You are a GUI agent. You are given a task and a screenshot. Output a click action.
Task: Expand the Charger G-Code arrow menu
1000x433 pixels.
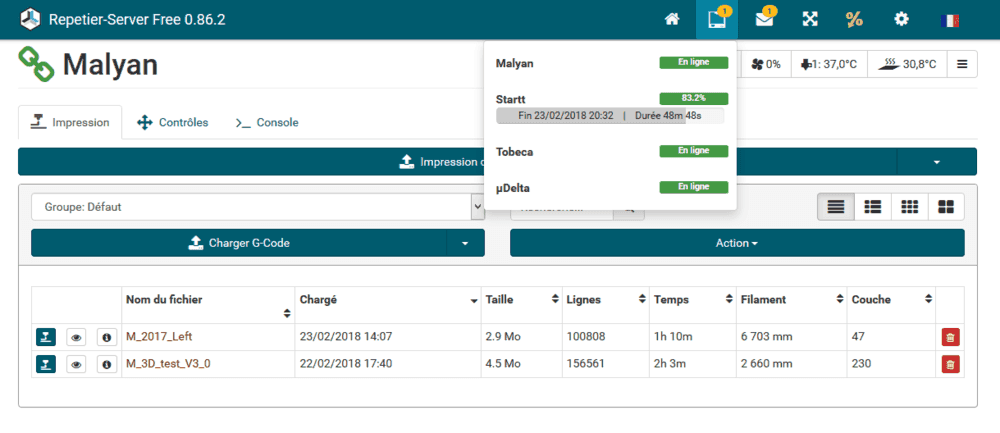click(465, 243)
